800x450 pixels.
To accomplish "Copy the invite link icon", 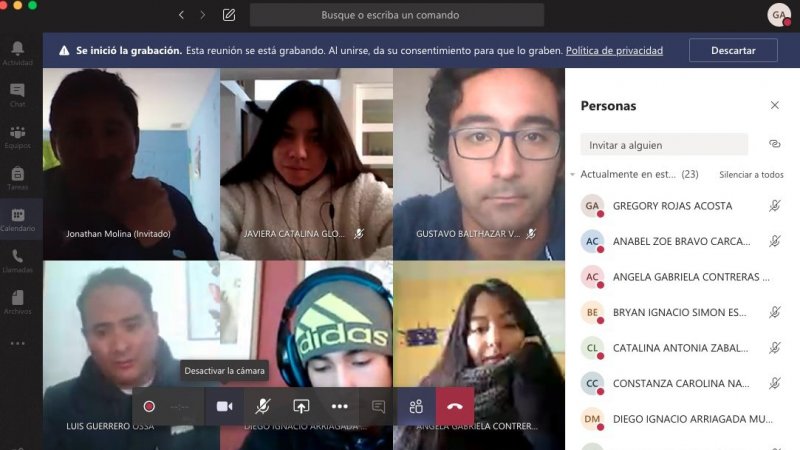I will [774, 144].
